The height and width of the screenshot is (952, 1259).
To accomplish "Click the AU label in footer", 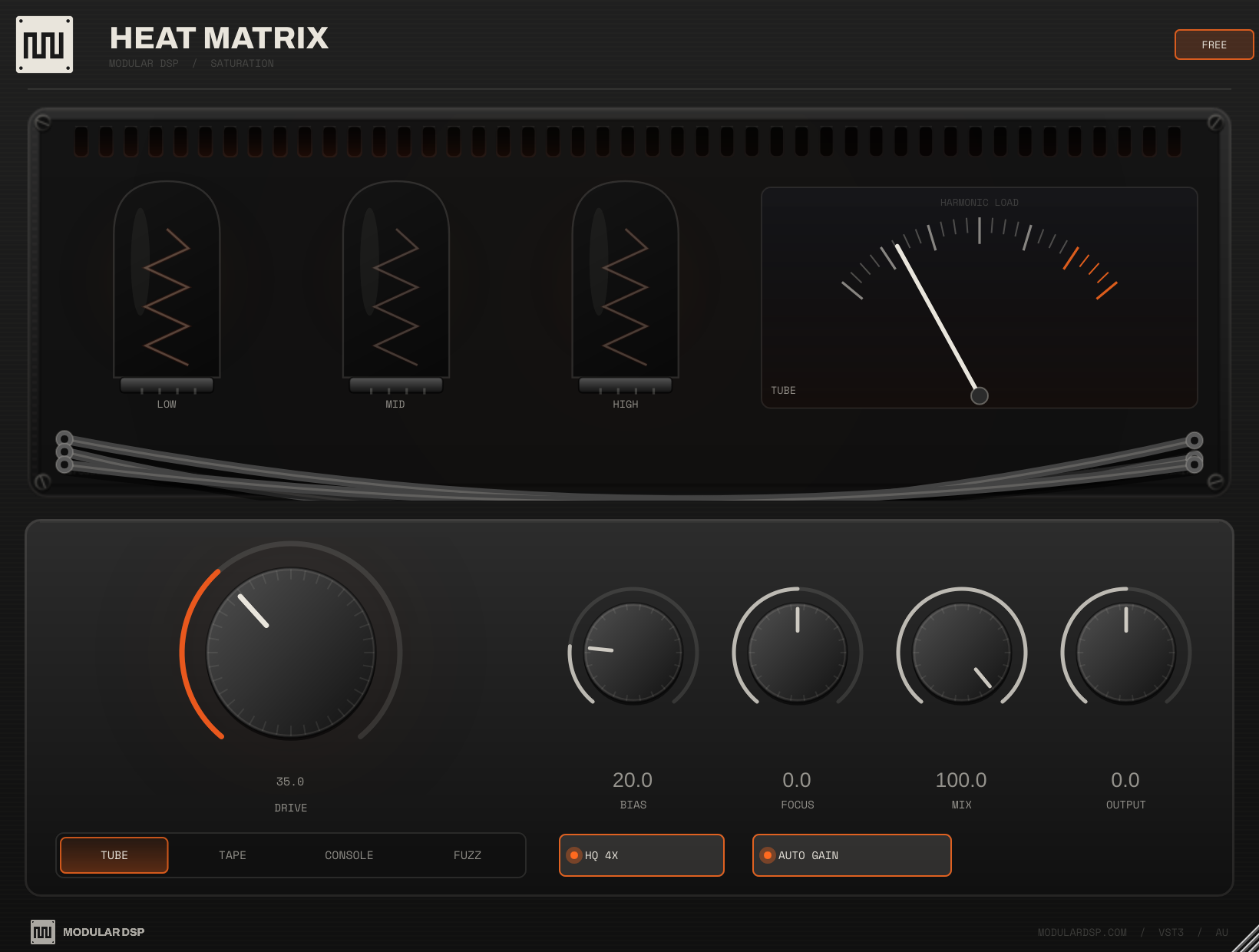I will coord(1222,933).
